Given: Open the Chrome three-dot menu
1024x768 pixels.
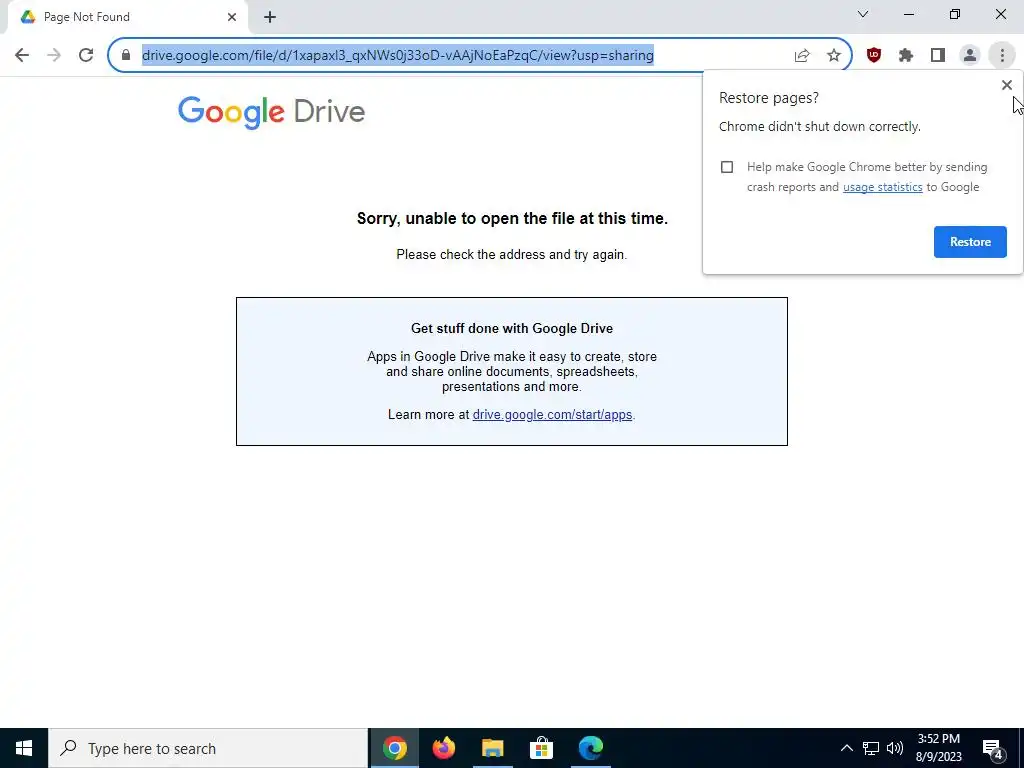Looking at the screenshot, I should tap(1002, 56).
